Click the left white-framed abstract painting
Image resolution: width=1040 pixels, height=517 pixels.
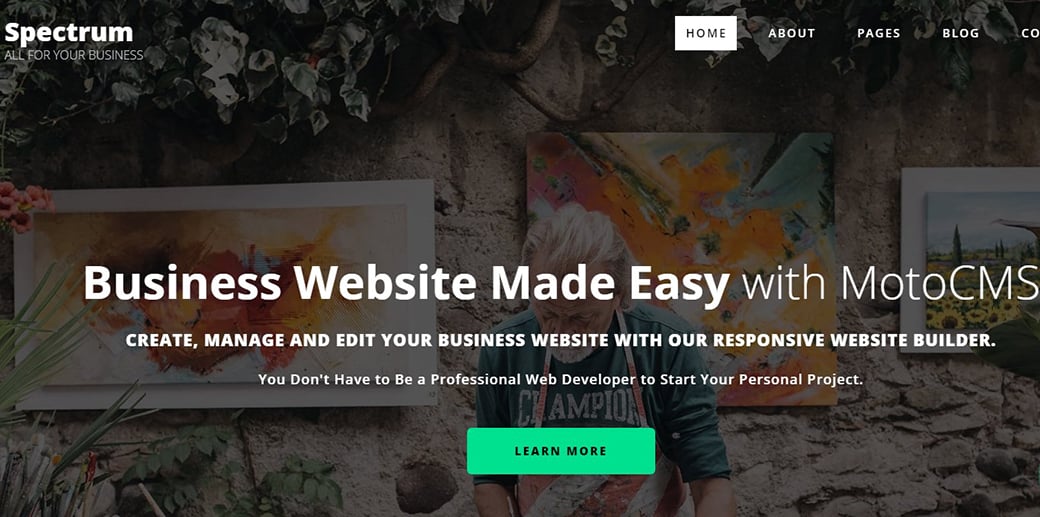click(x=226, y=294)
